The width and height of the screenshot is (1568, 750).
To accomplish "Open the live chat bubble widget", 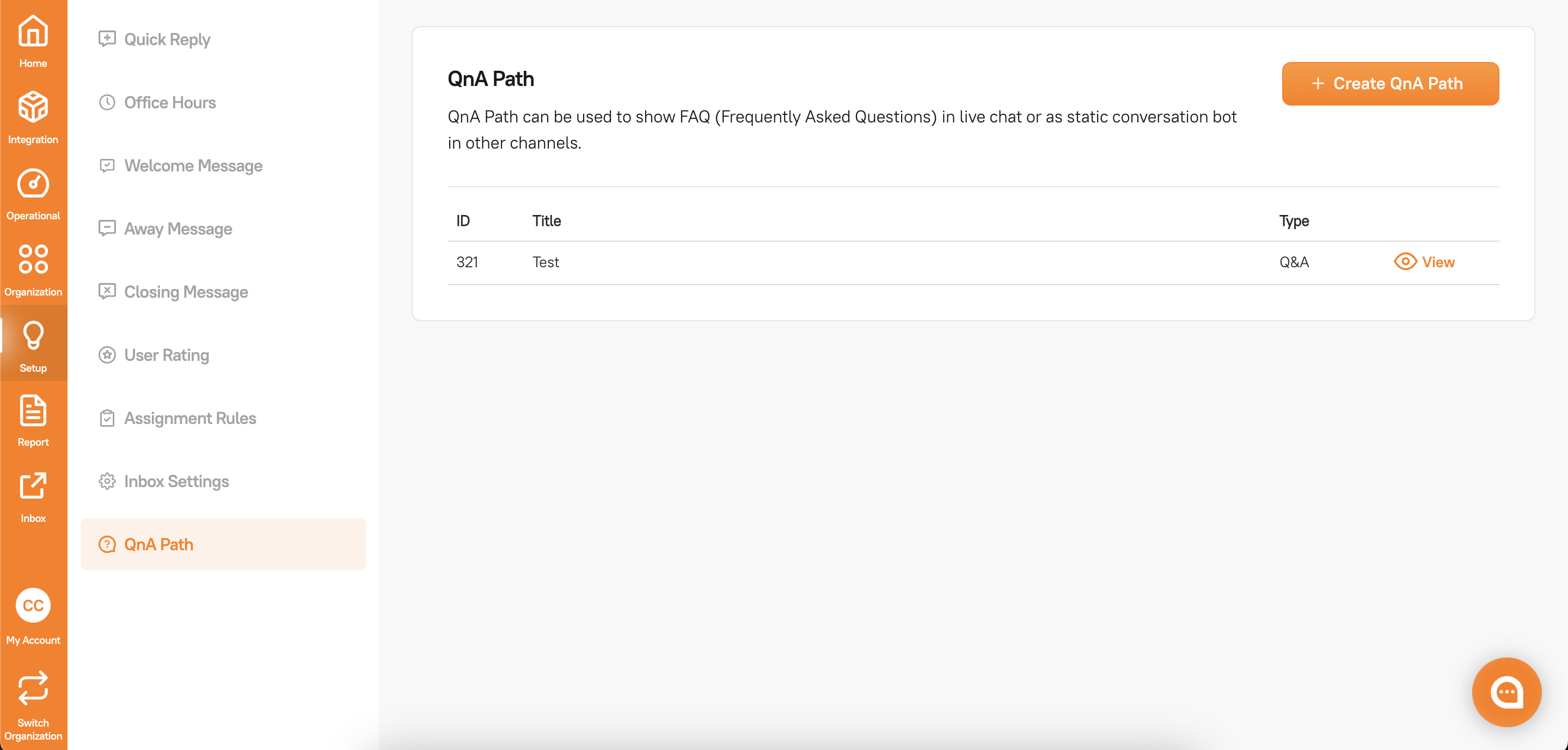I will pos(1506,692).
